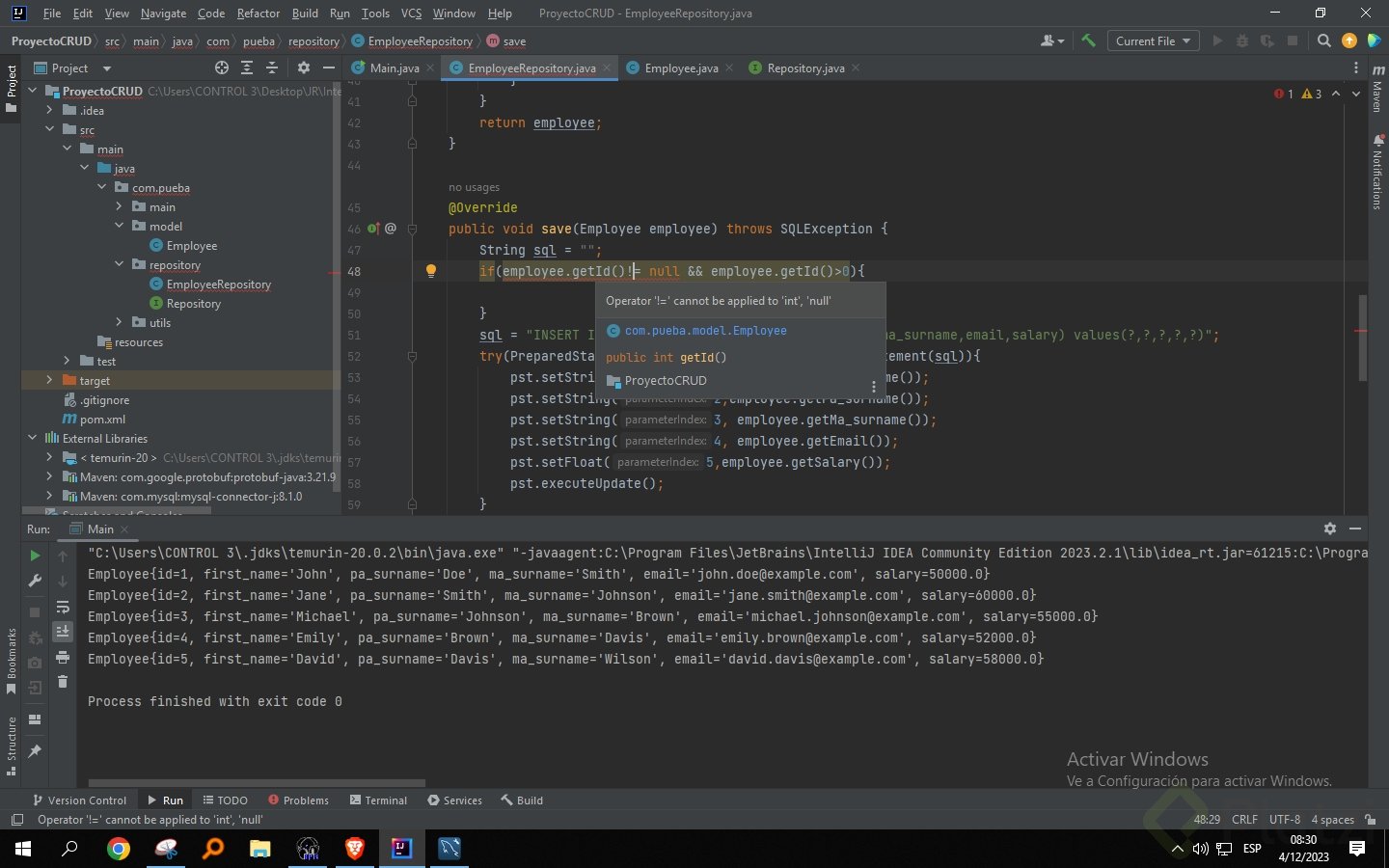Expand the target folder in project tree
1389x868 pixels.
(x=49, y=380)
